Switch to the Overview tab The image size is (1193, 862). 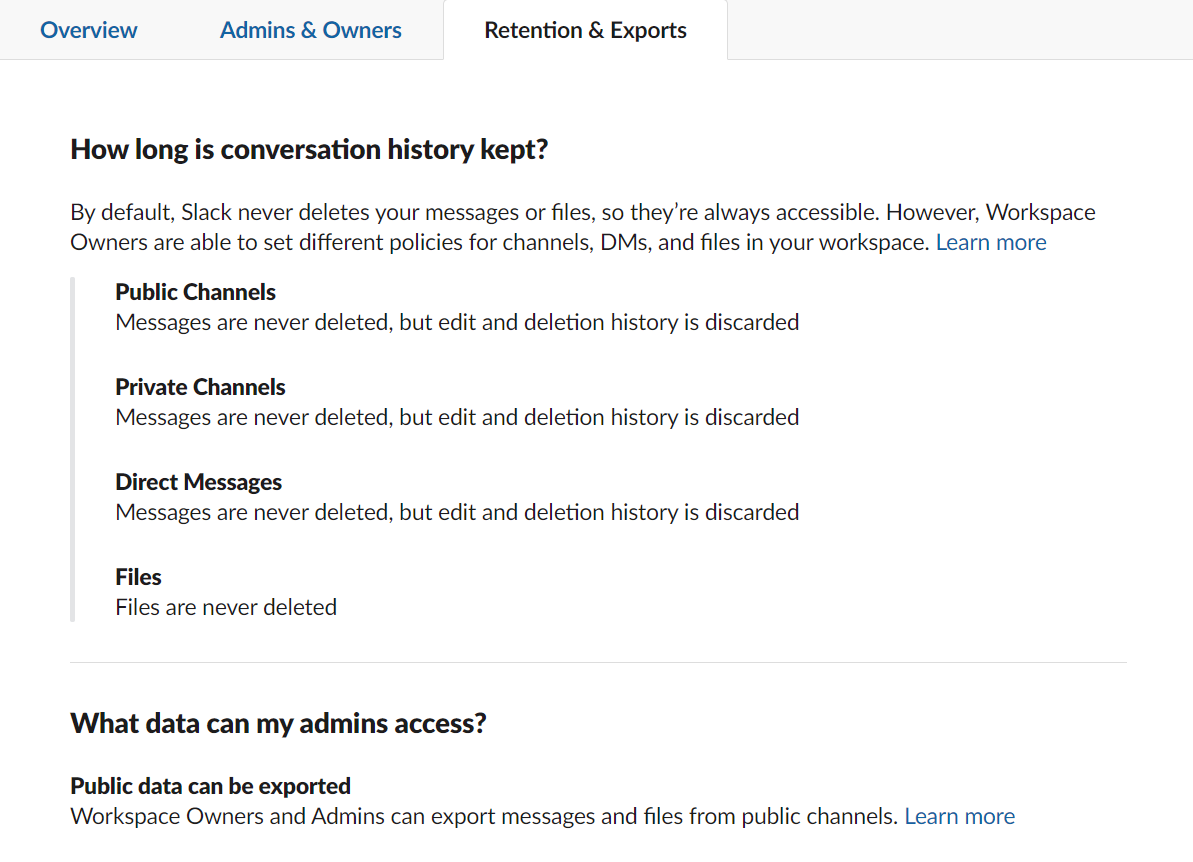click(x=89, y=30)
